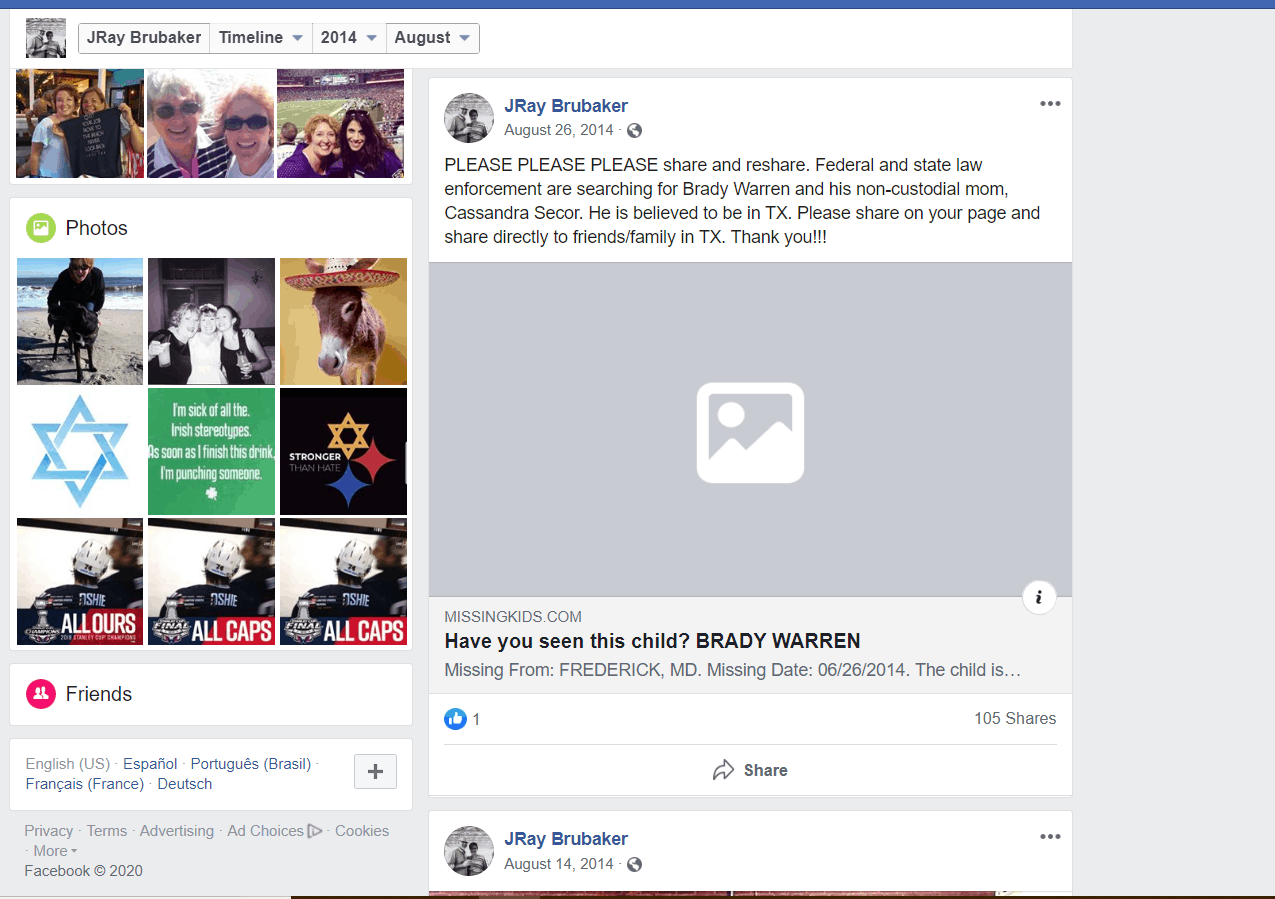
Task: Open the Terms footer link
Action: [x=107, y=831]
